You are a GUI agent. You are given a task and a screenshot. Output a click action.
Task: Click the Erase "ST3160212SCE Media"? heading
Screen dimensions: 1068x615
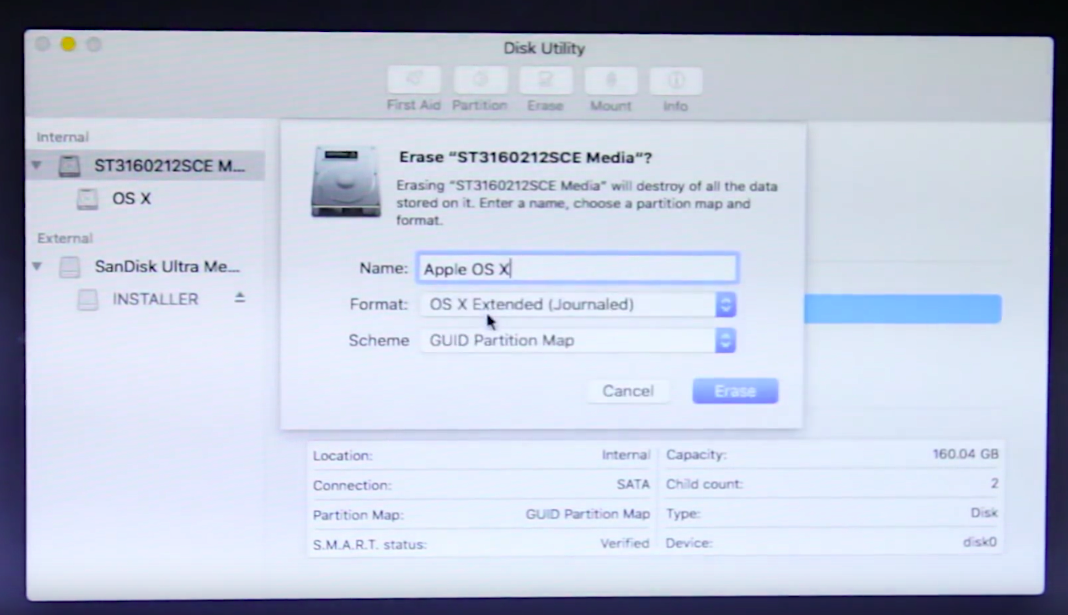click(x=525, y=157)
